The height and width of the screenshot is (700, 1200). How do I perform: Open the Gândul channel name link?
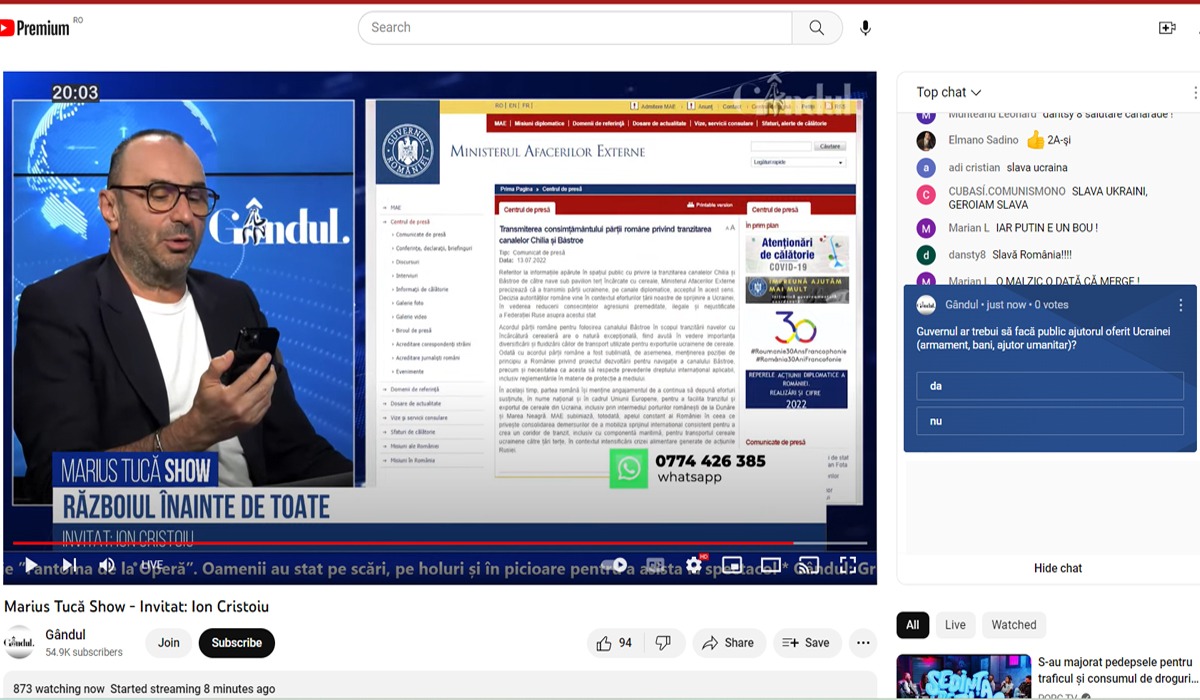pyautogui.click(x=66, y=635)
